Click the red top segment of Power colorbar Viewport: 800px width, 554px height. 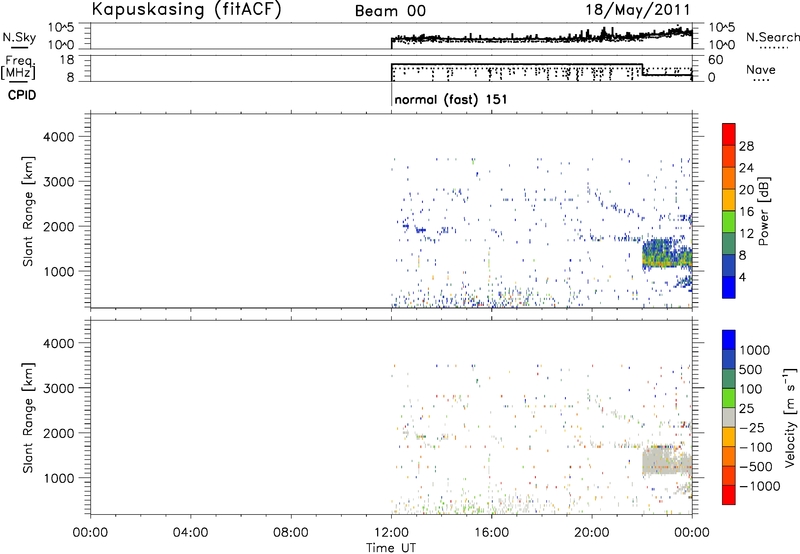click(x=729, y=135)
